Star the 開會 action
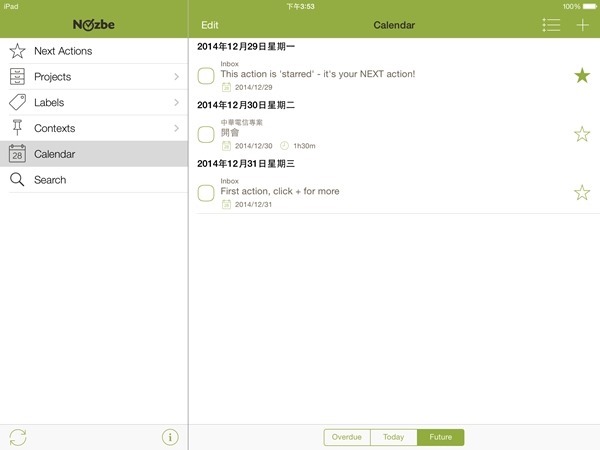The height and width of the screenshot is (450, 600). pos(582,134)
